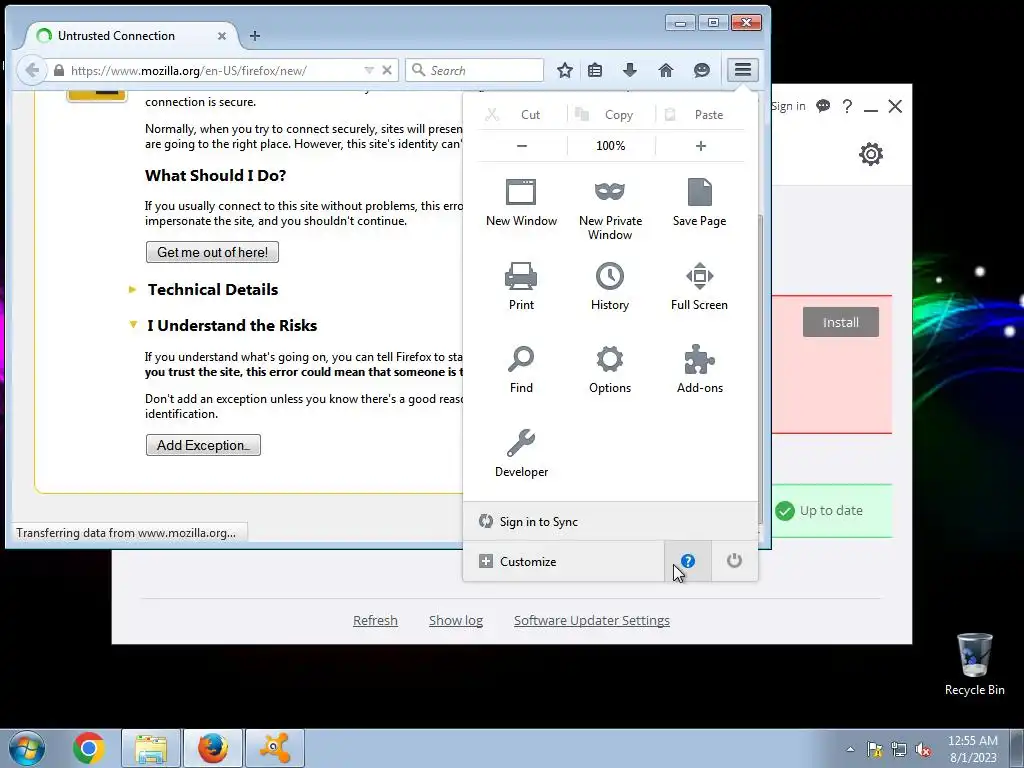Click the padlock site identity icon
Screen dimensions: 1024x768
[x=59, y=71]
